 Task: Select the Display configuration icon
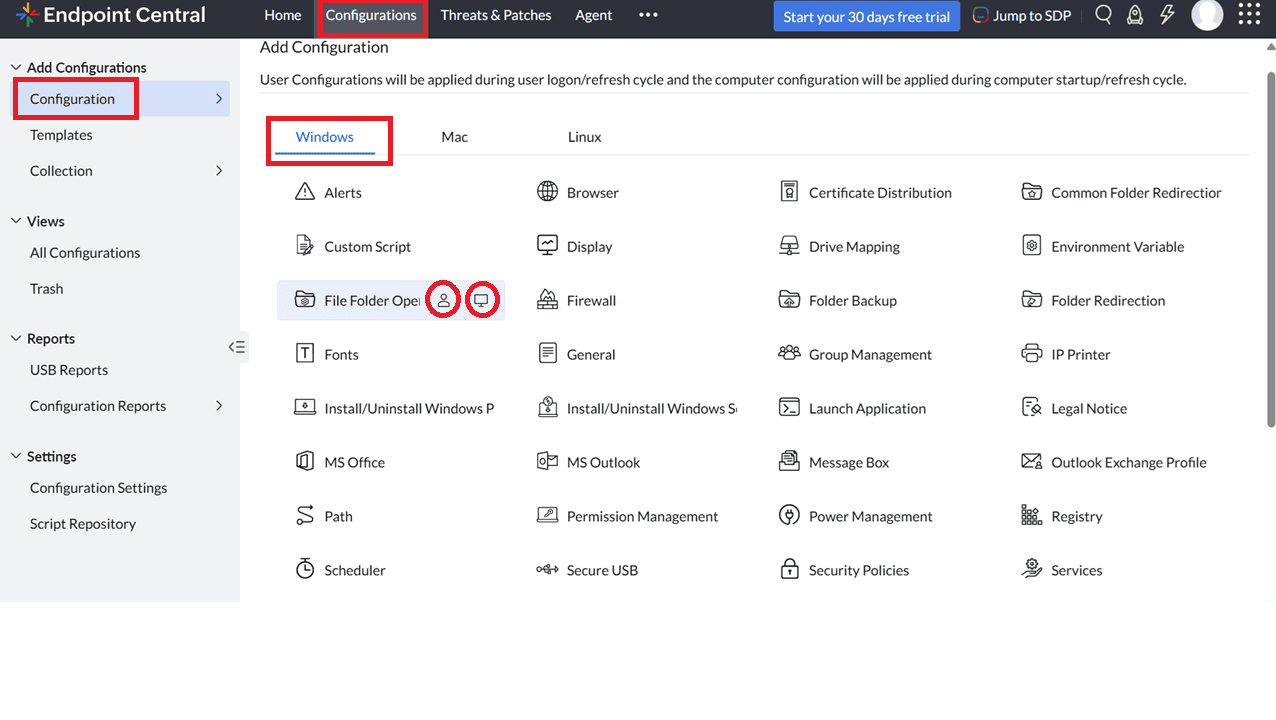[547, 245]
